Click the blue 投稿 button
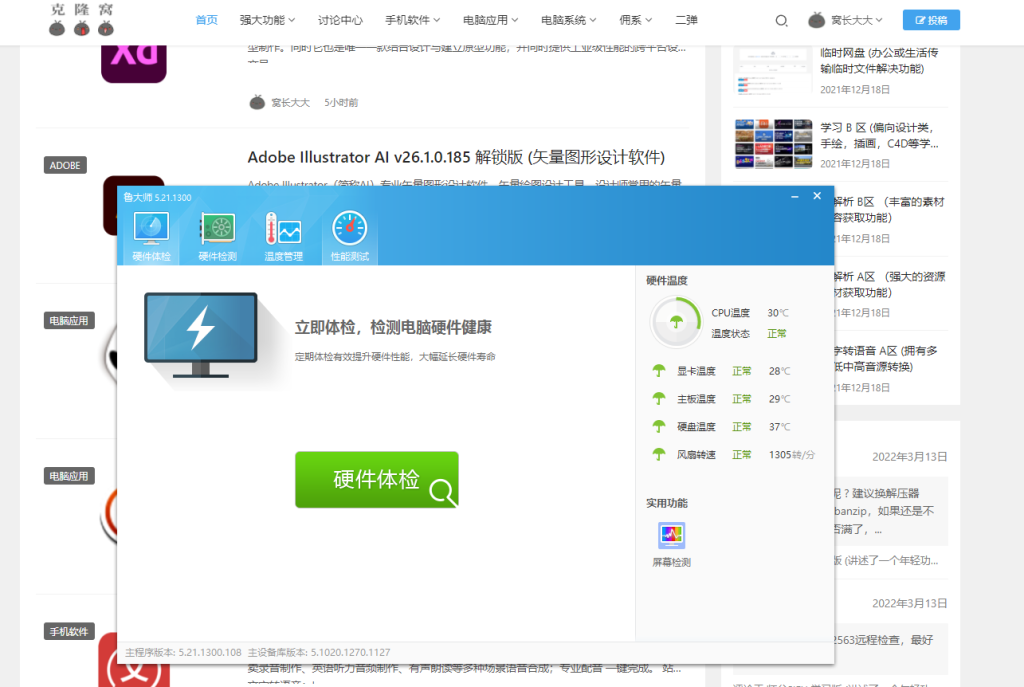The width and height of the screenshot is (1024, 687). point(931,20)
